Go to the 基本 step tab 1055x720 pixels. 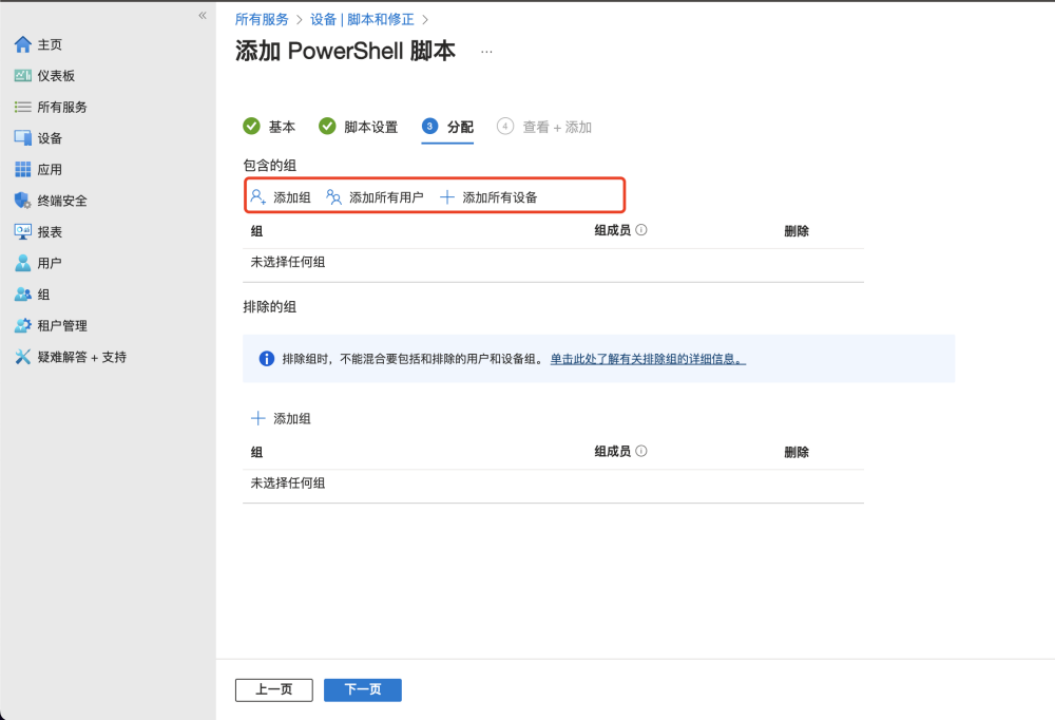coord(282,127)
